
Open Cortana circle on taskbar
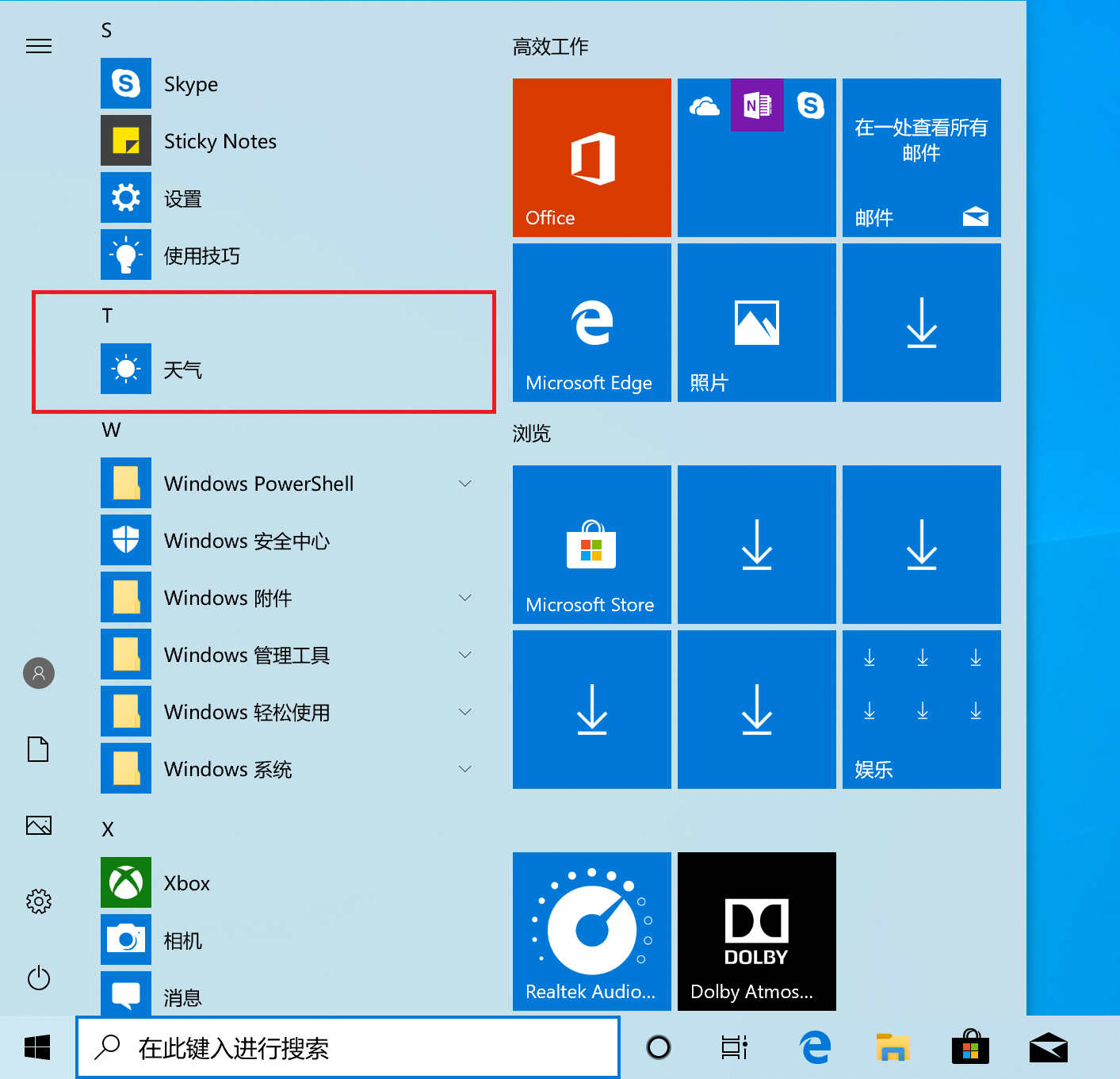click(x=658, y=1047)
